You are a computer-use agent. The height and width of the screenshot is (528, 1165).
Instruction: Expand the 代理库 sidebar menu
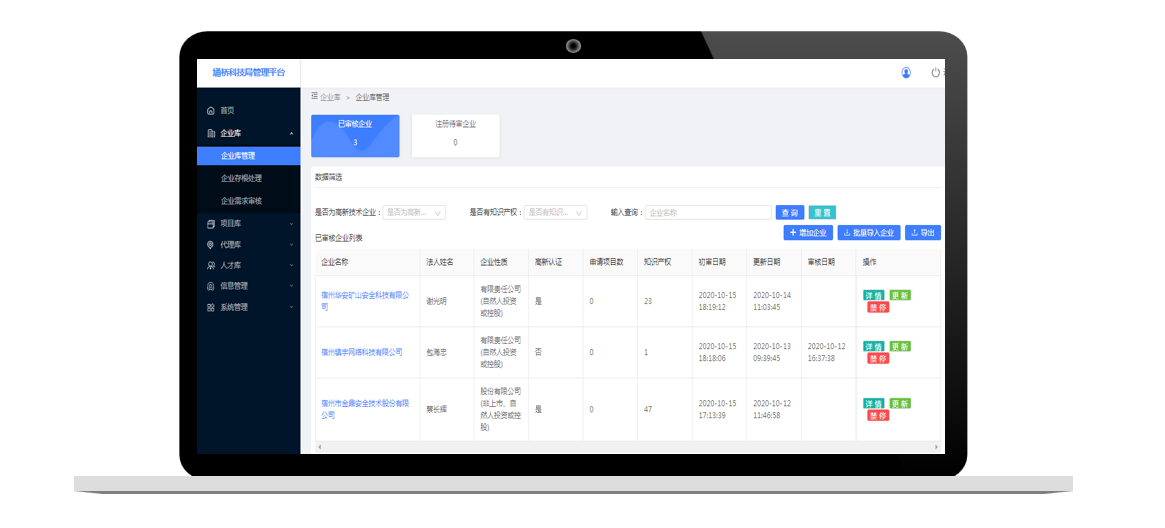point(236,245)
